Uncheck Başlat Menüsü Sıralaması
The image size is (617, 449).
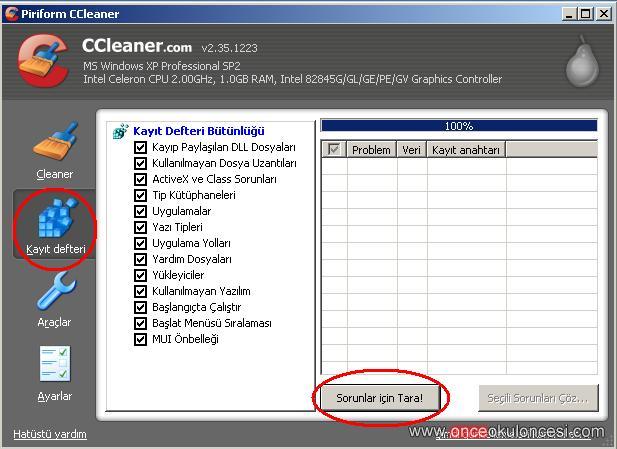[x=140, y=323]
